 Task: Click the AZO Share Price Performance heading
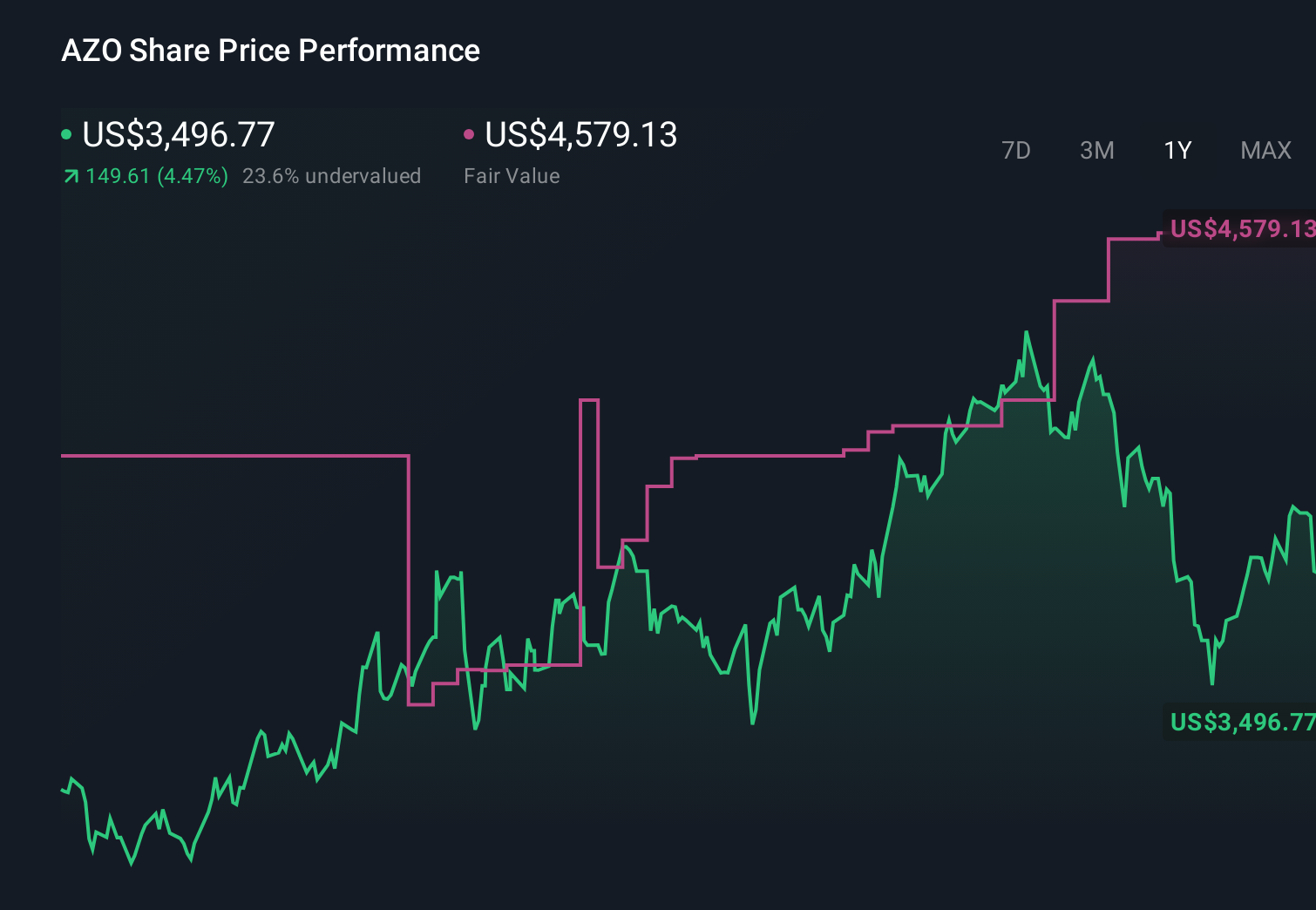(x=270, y=51)
